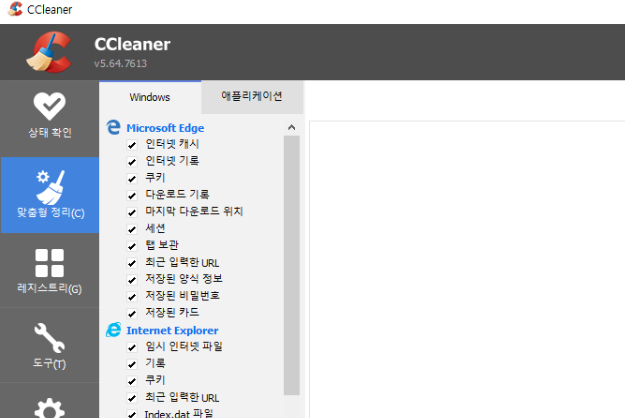The height and width of the screenshot is (418, 625).
Task: Click the CCleaner title bar app icon
Action: 15,9
